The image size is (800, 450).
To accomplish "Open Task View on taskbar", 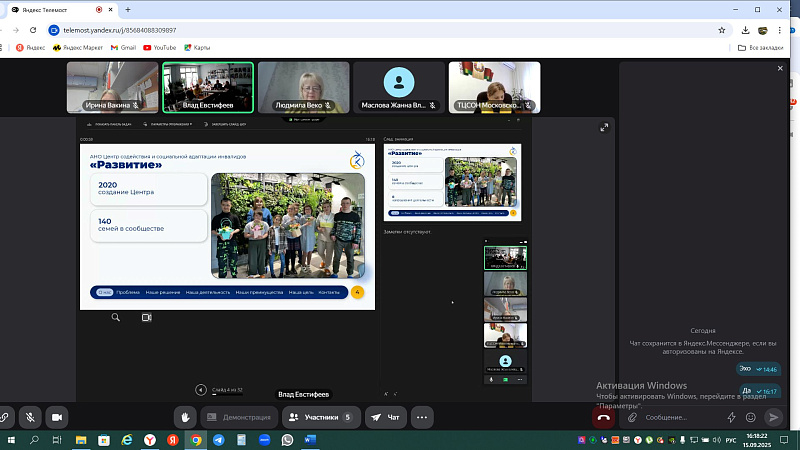I will click(57, 440).
